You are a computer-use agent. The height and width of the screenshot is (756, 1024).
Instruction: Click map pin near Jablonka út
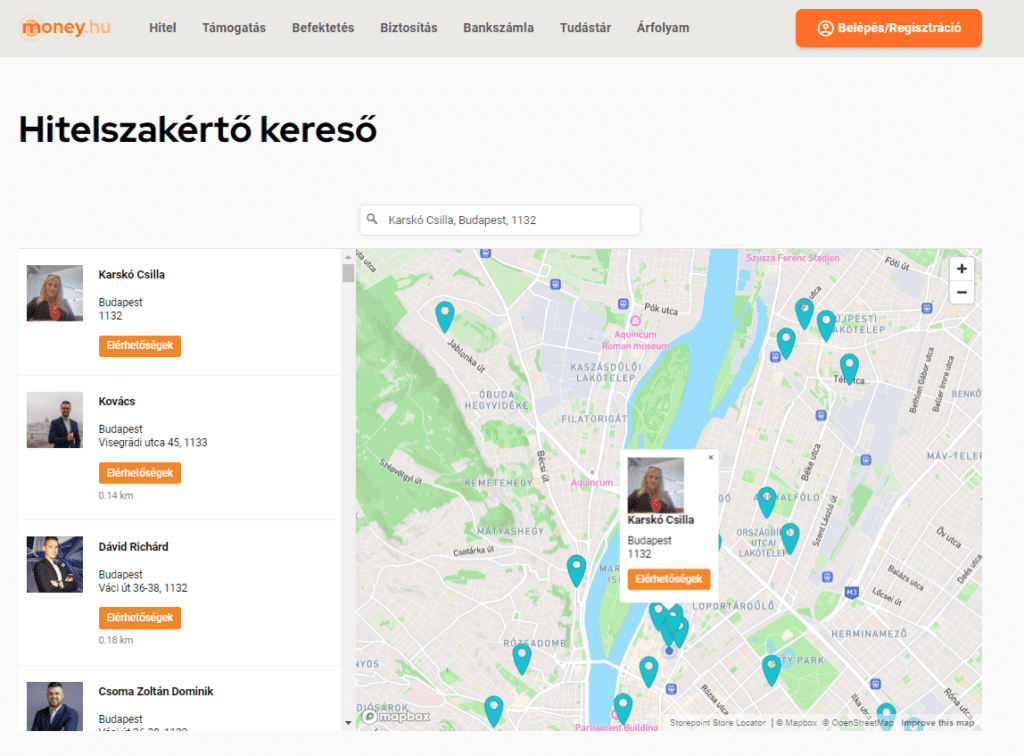pos(445,316)
